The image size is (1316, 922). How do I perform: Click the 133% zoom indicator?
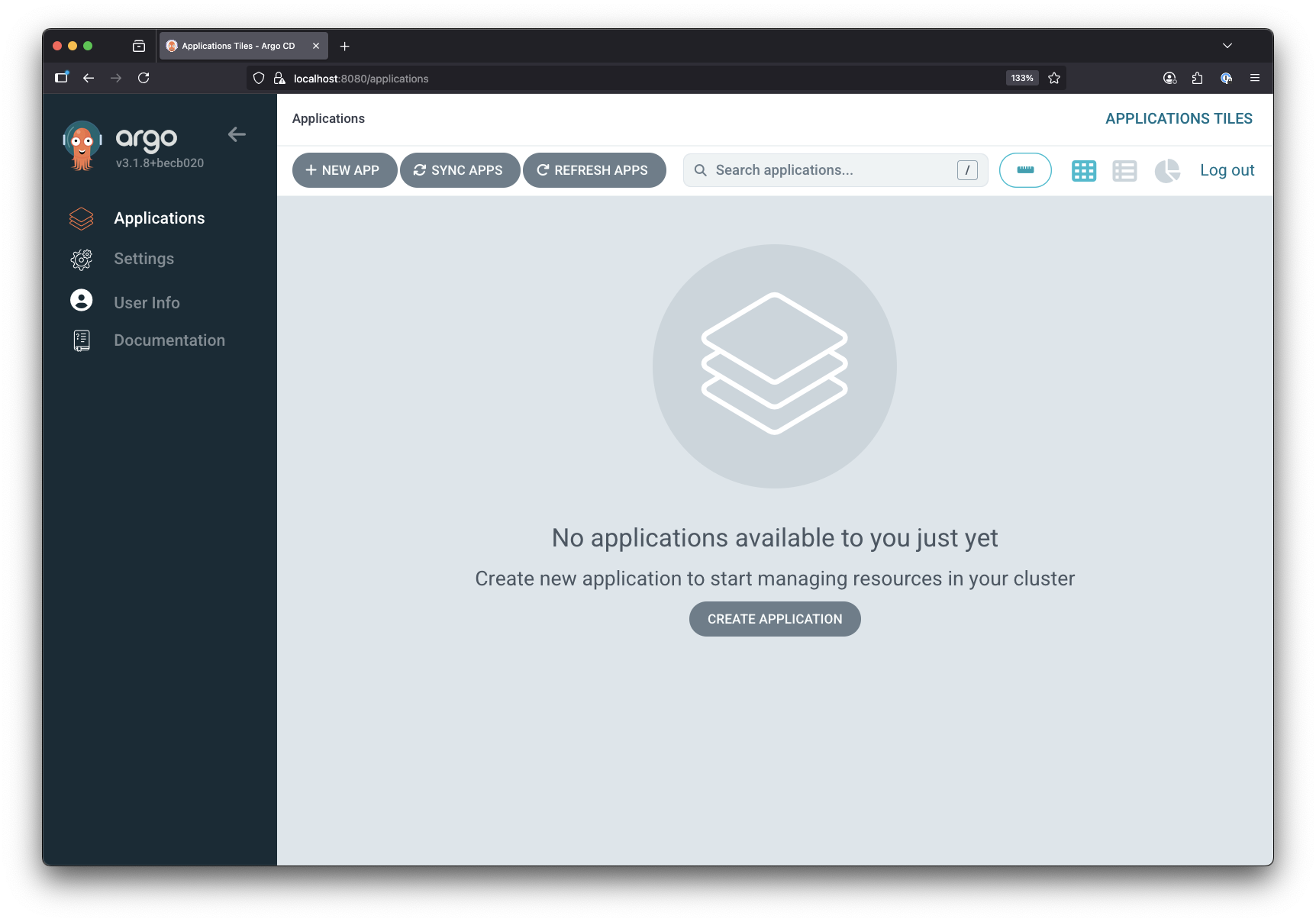pyautogui.click(x=1022, y=78)
